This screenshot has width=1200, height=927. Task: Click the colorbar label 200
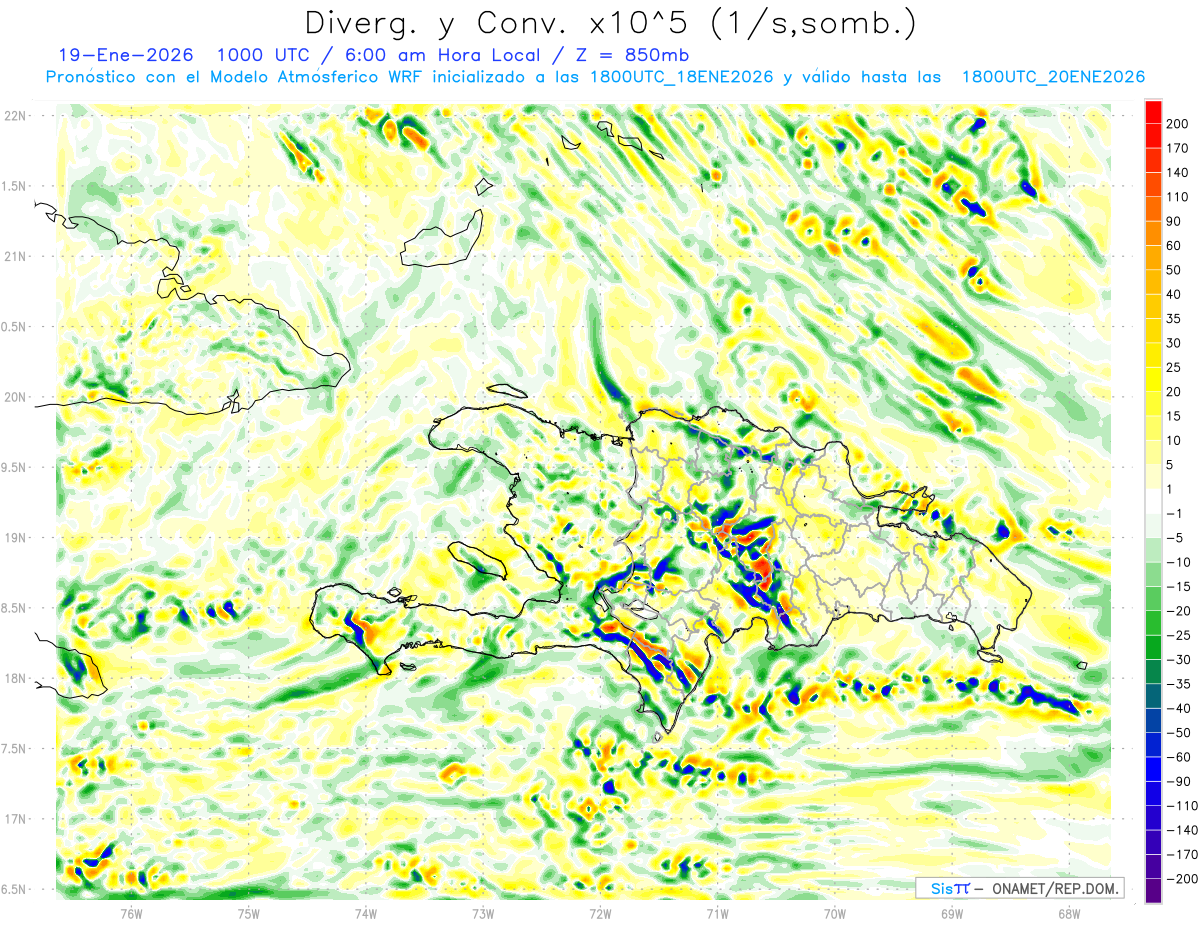[1177, 123]
